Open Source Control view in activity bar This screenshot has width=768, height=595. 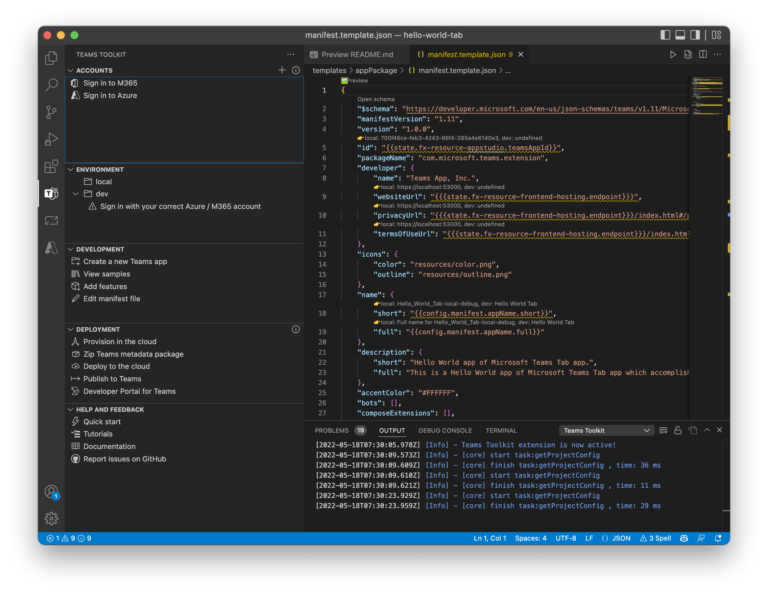51,112
